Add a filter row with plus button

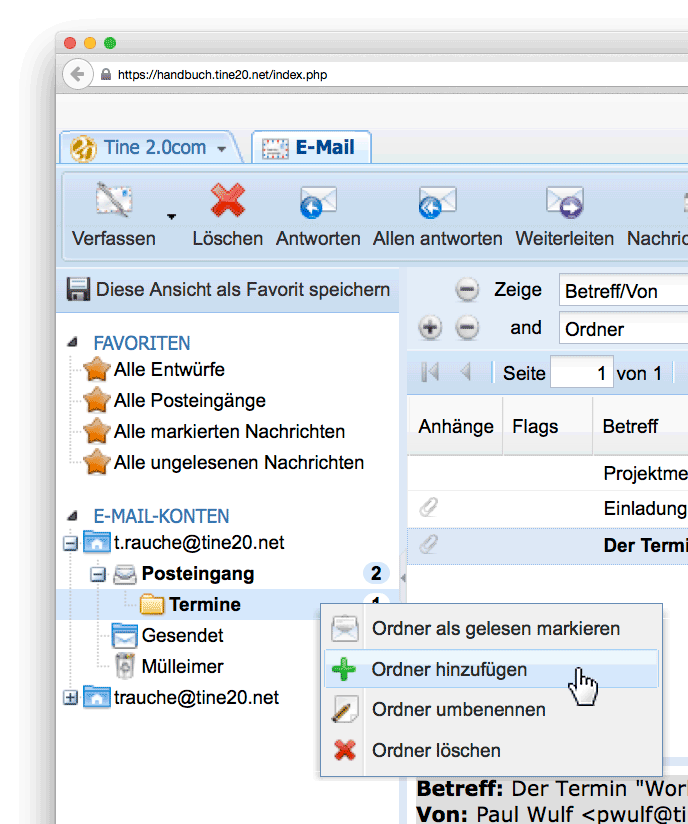(x=430, y=327)
